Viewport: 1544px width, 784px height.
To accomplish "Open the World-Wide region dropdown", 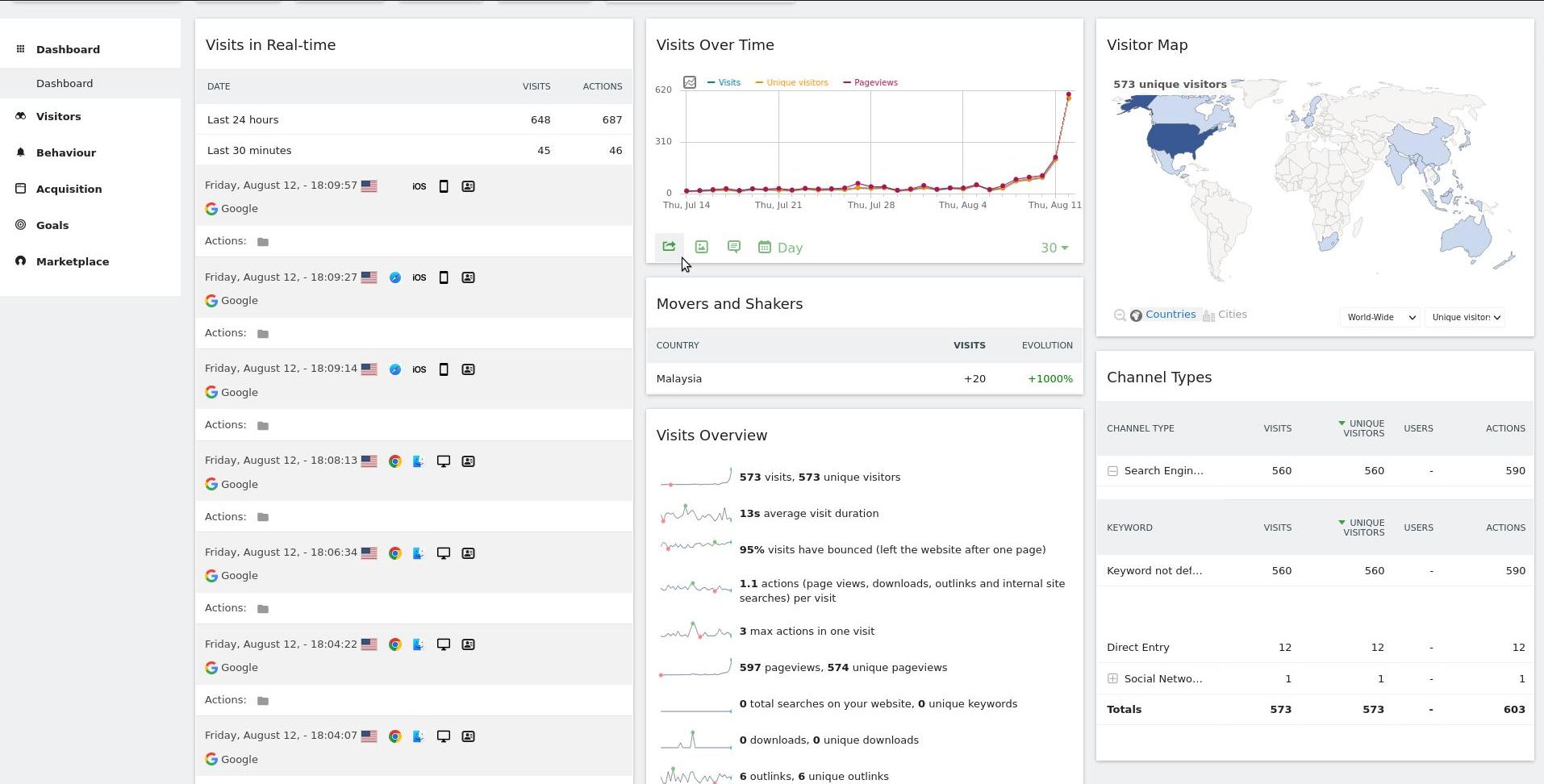I will pos(1380,317).
